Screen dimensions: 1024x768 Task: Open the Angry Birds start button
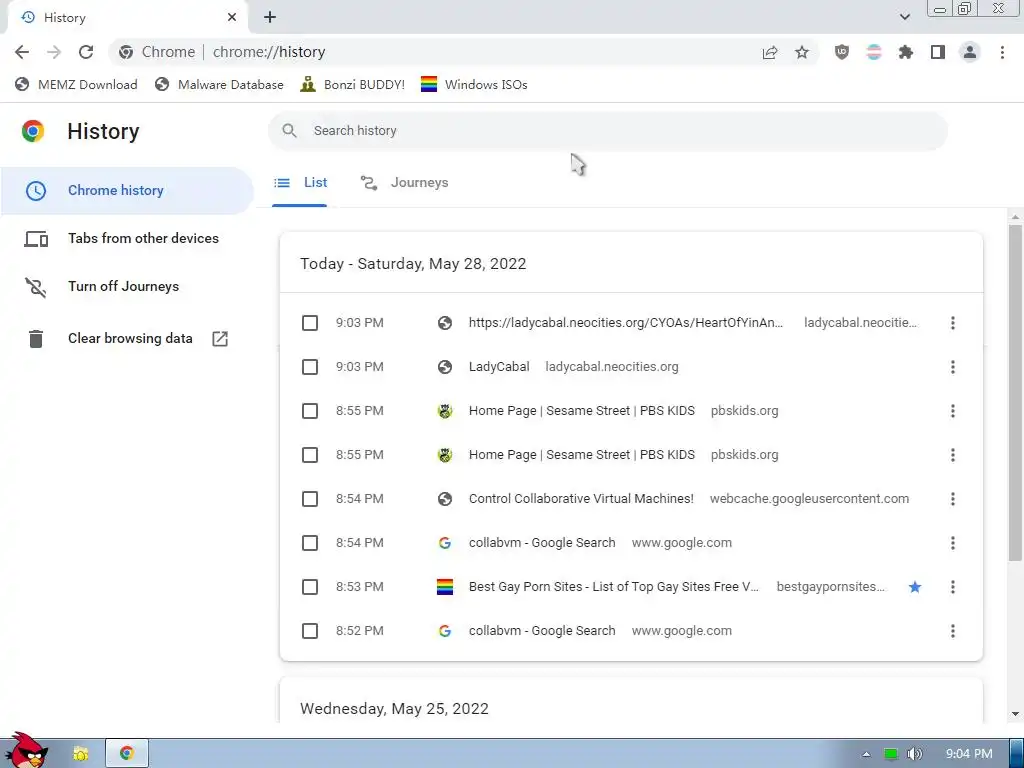tap(26, 750)
